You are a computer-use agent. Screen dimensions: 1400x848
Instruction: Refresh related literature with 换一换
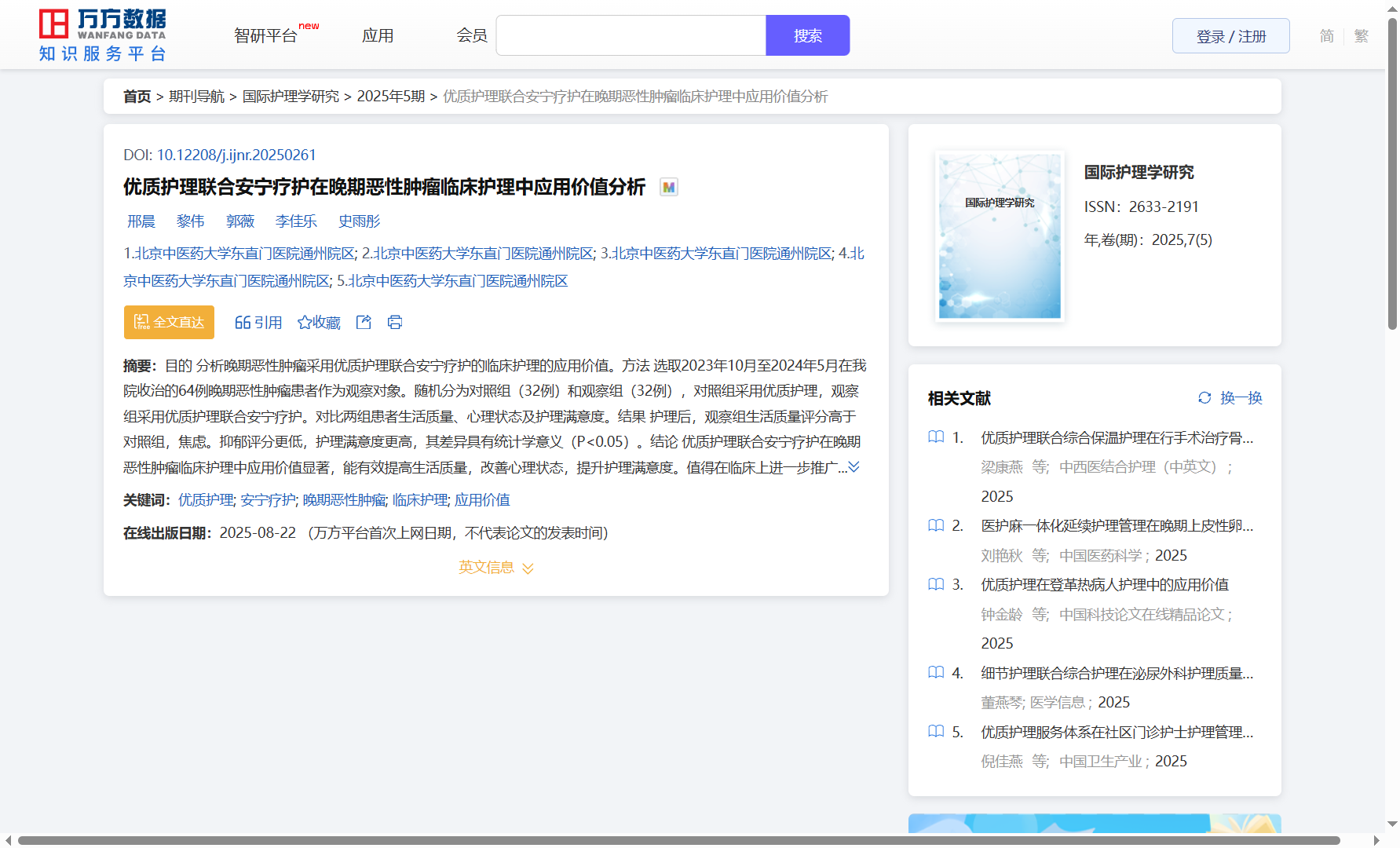tap(1230, 398)
